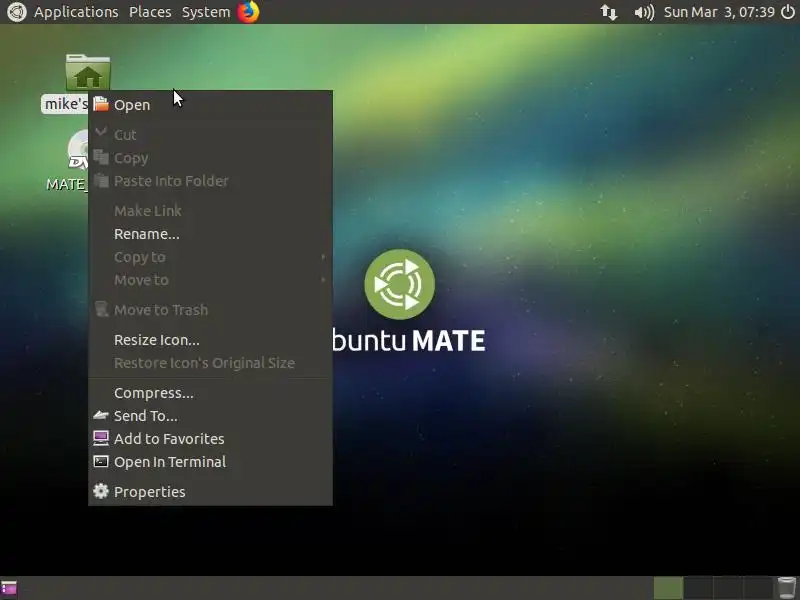This screenshot has height=600, width=800.
Task: Click the "mike's" folder label
Action: coord(65,104)
